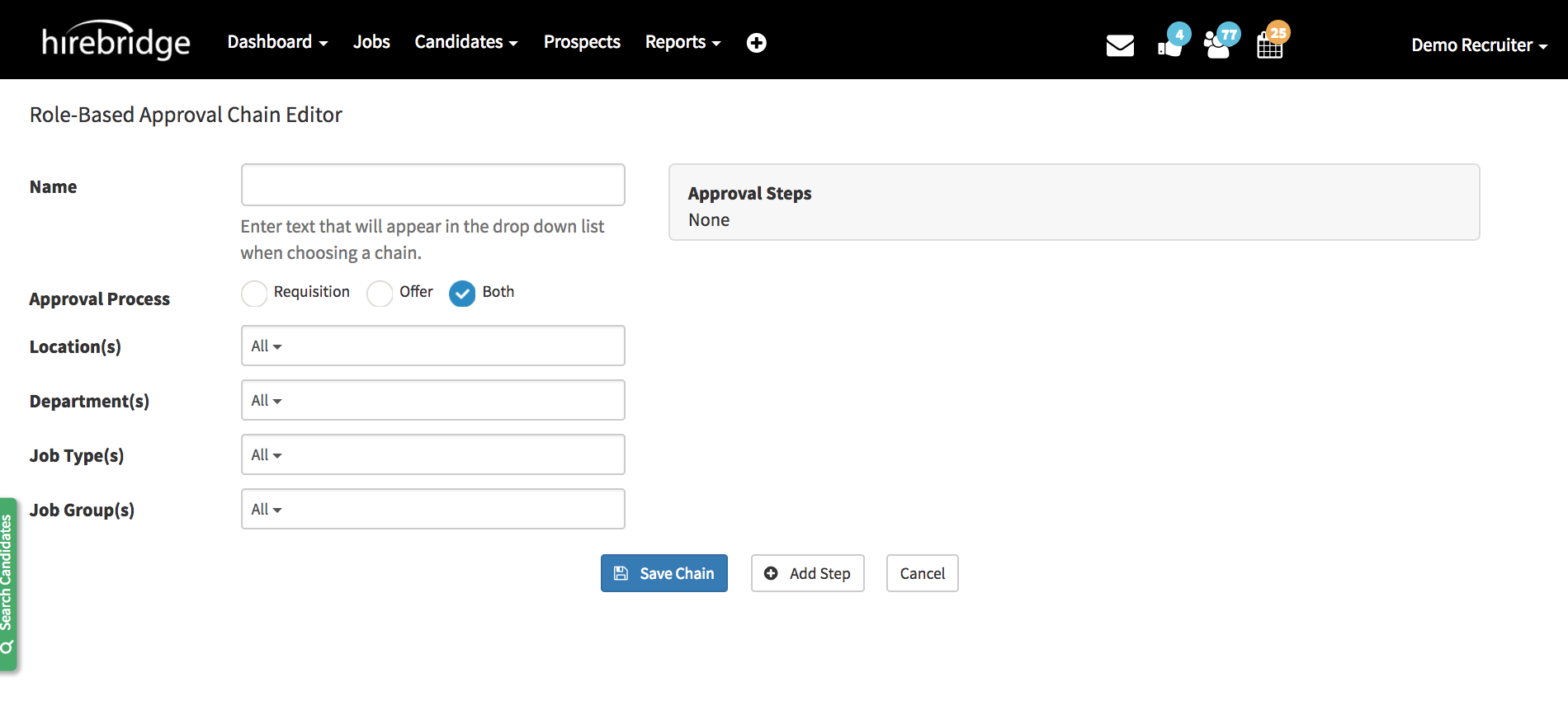Click the thumbs-up icon with badge 4

pos(1170,45)
